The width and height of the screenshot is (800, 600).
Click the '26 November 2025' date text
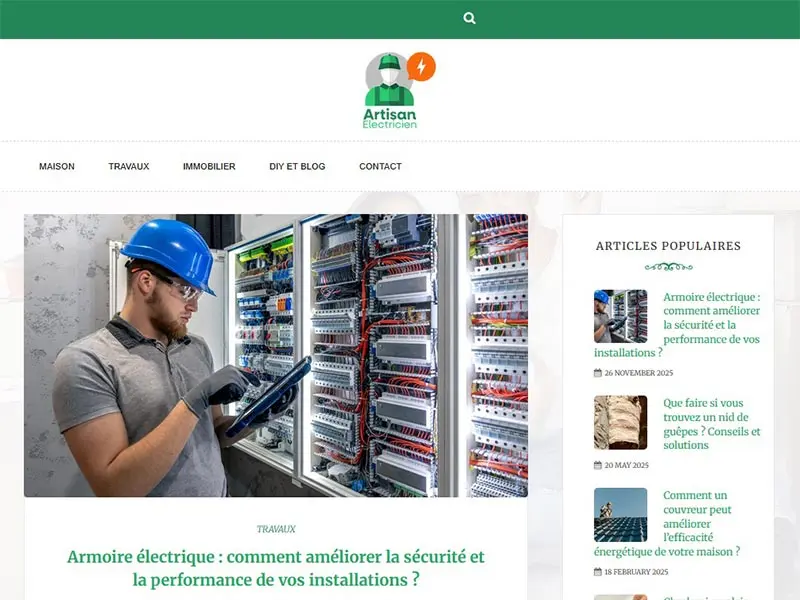(x=639, y=373)
